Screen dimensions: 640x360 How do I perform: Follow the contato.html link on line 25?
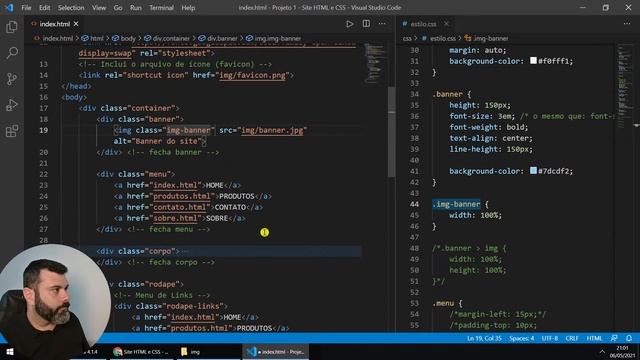point(179,207)
